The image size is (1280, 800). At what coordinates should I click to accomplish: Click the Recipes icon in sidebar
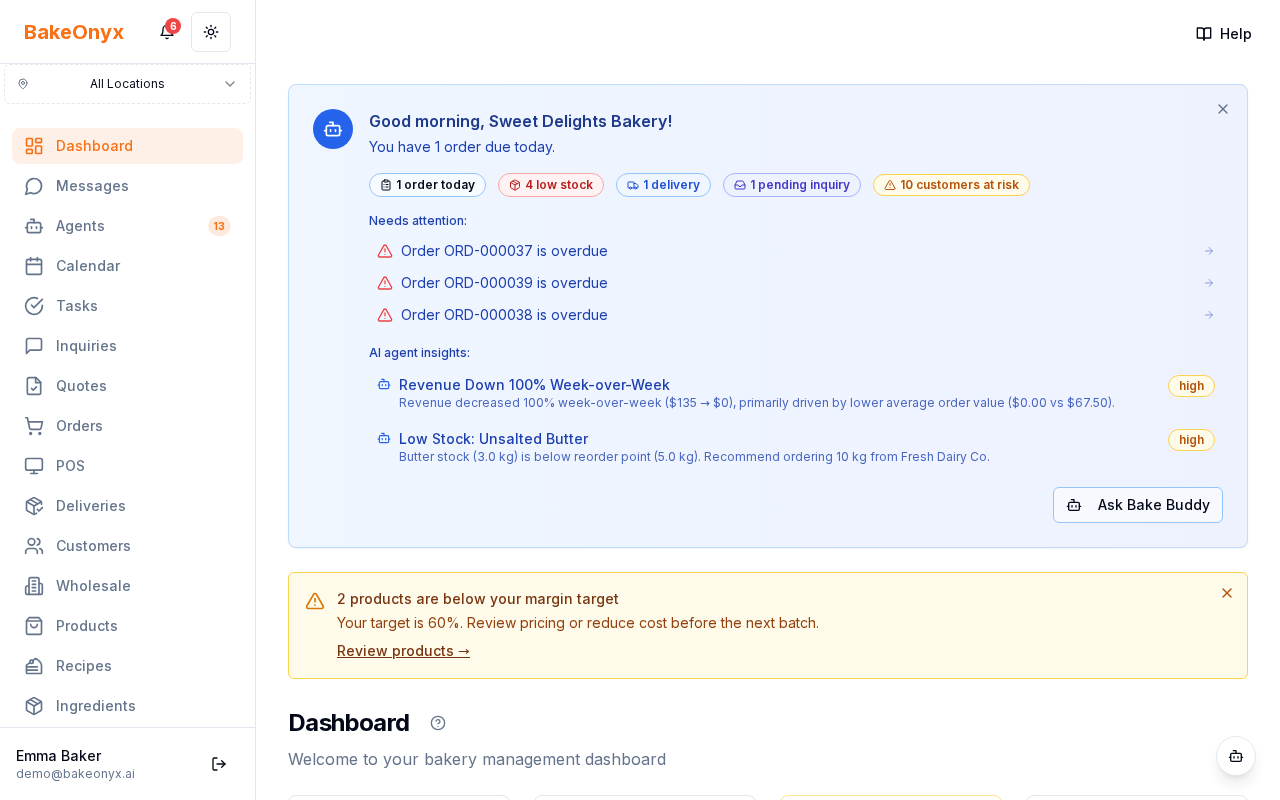tap(34, 666)
